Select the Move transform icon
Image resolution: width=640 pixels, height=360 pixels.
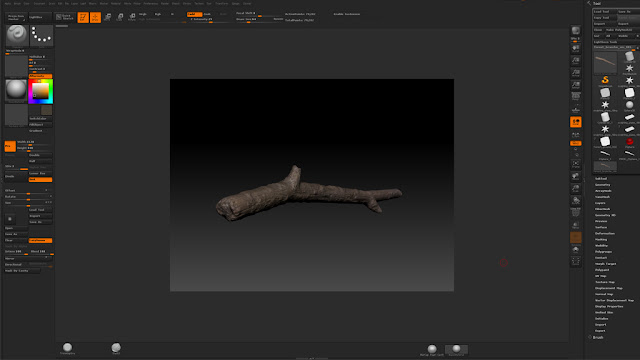point(107,17)
